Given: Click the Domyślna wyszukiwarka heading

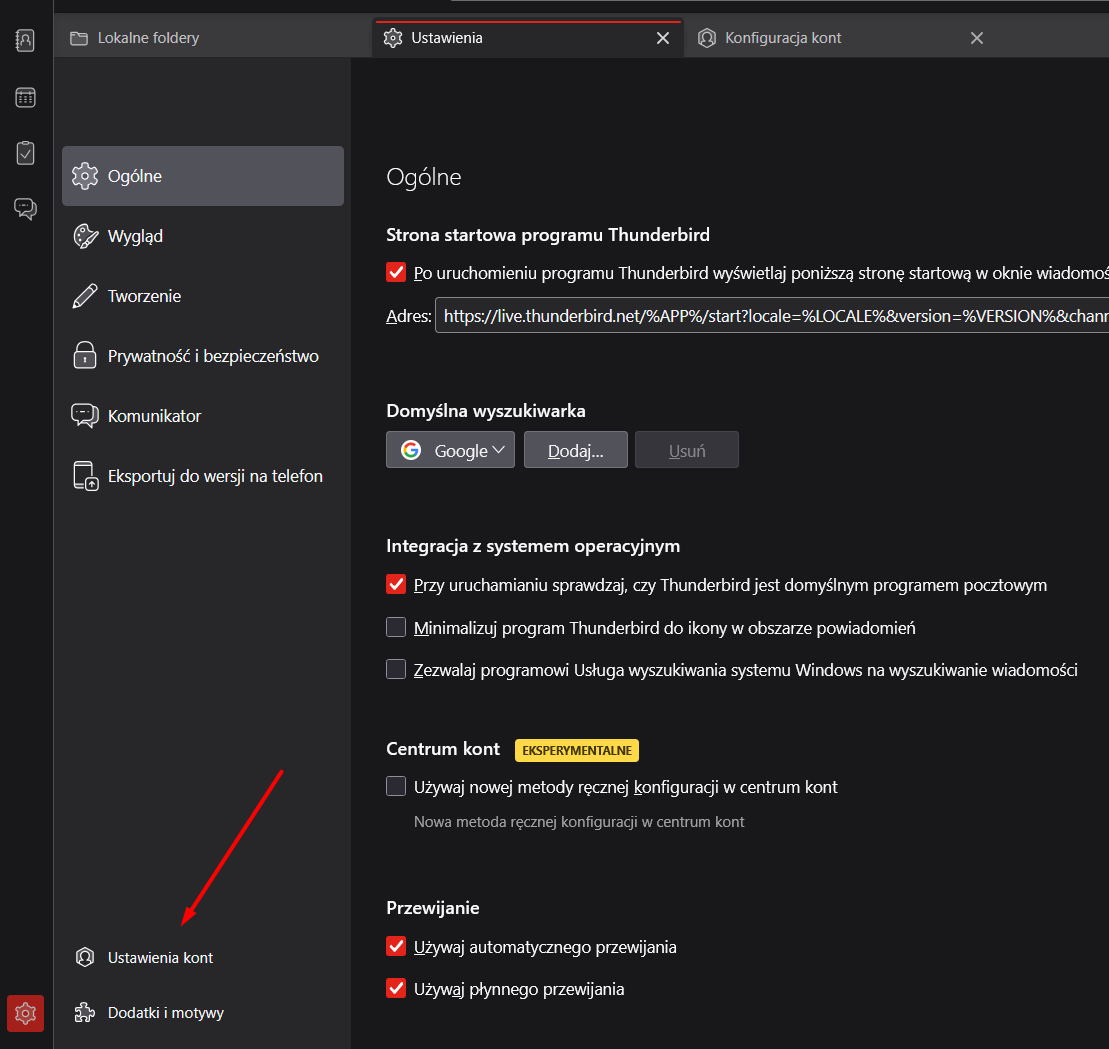Looking at the screenshot, I should (x=486, y=411).
